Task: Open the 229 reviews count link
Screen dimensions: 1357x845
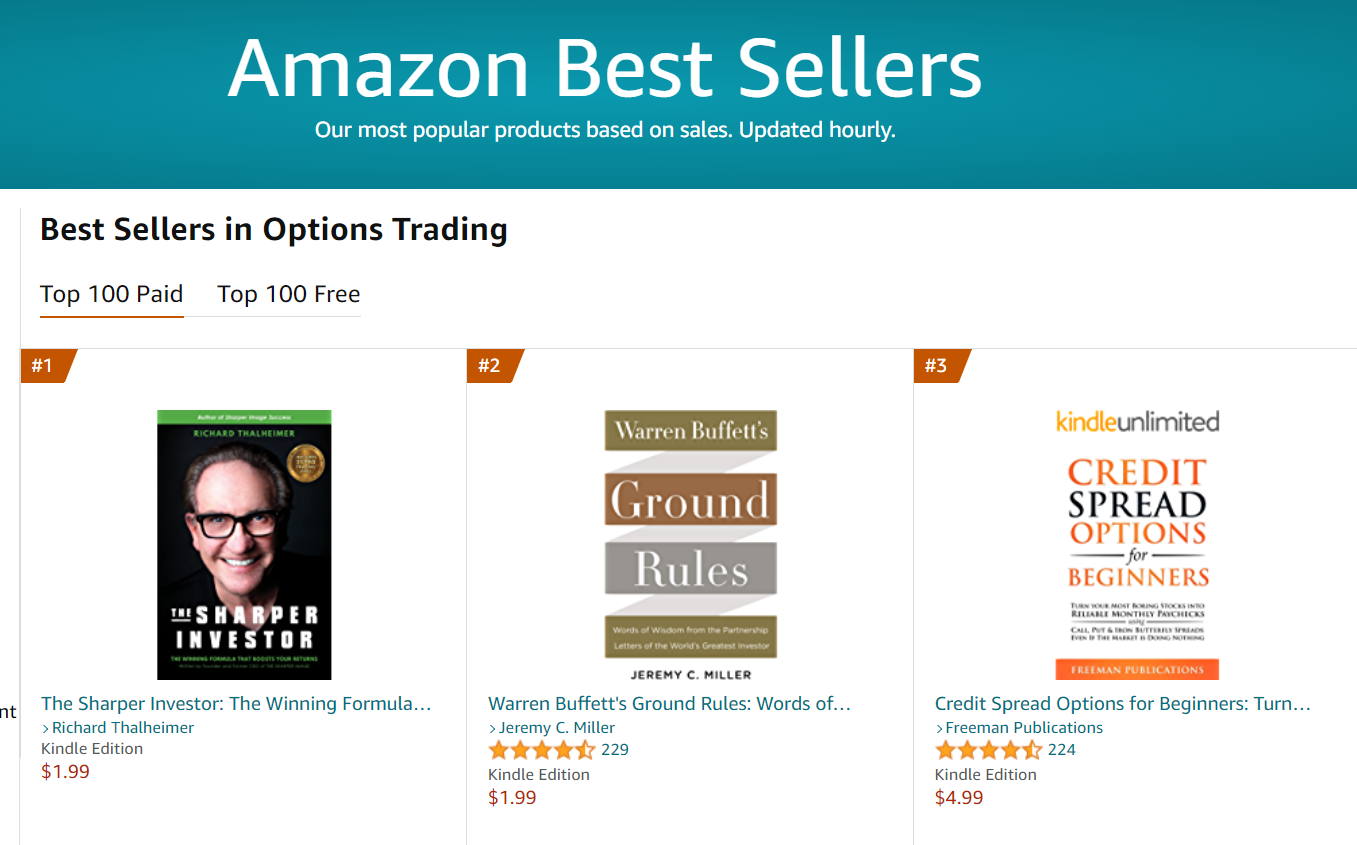Action: coord(615,750)
